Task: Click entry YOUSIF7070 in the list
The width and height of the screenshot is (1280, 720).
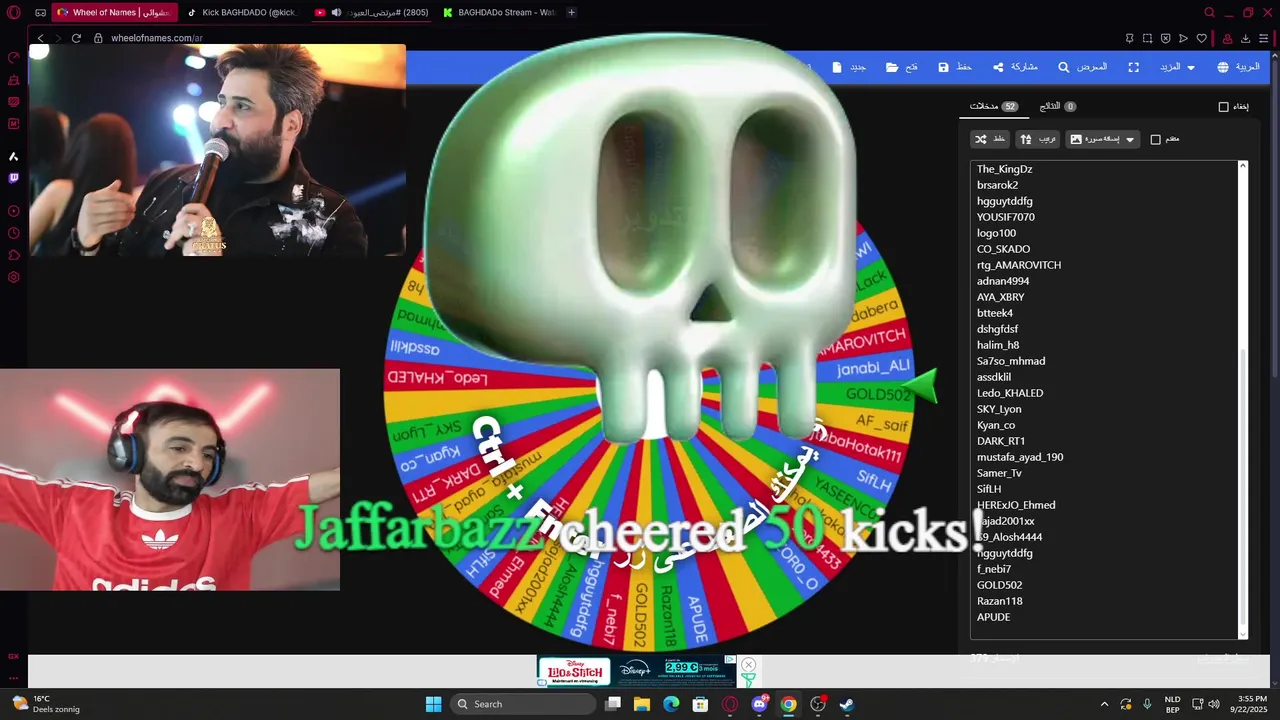Action: tap(1006, 217)
